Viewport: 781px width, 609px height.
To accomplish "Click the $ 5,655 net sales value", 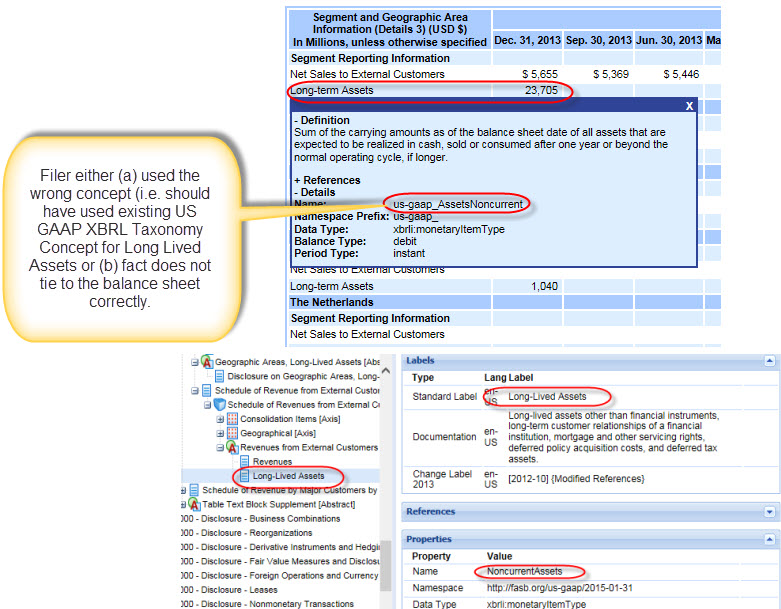I will (540, 74).
